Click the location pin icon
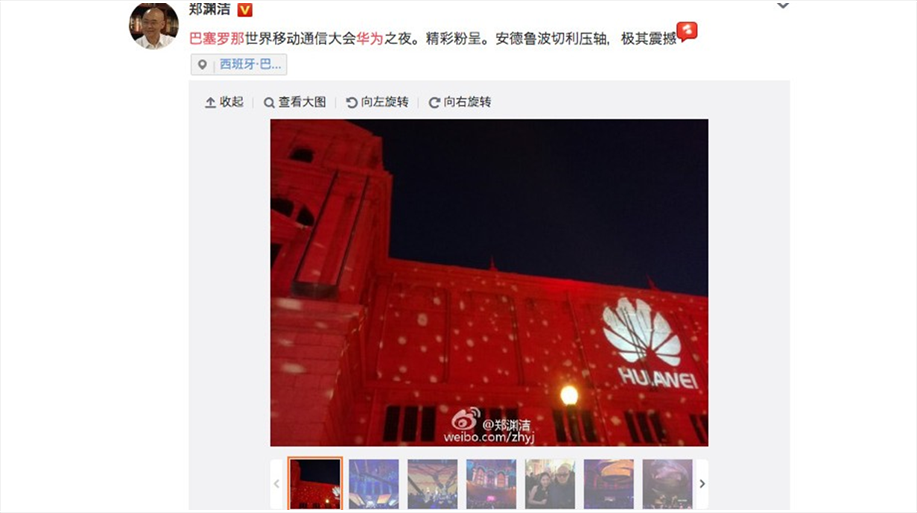 coord(202,64)
